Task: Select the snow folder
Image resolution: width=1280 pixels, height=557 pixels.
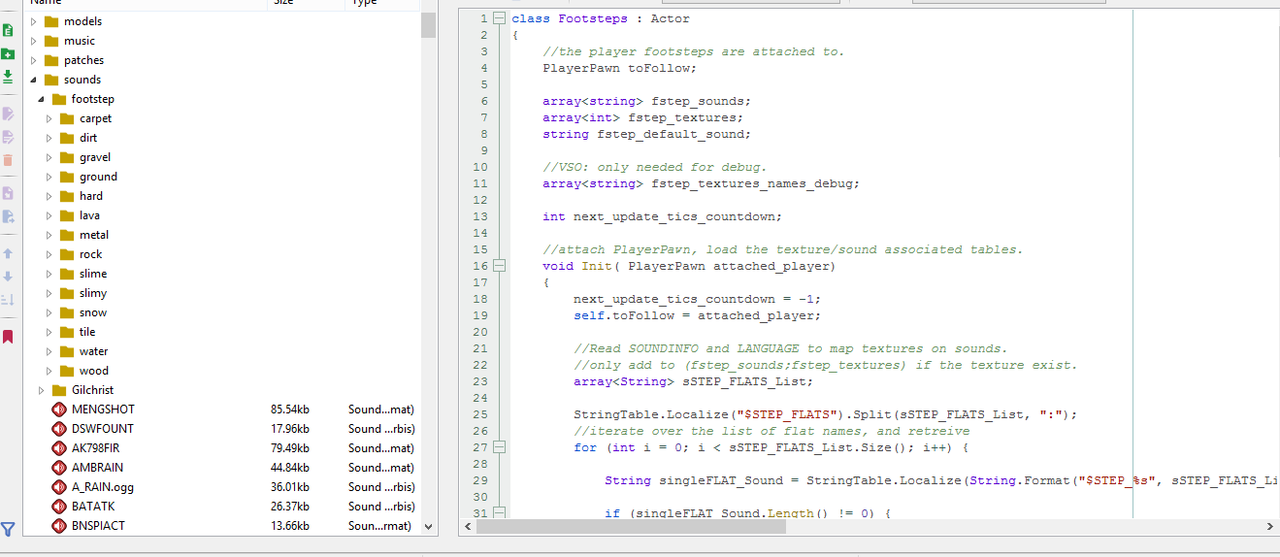Action: click(93, 313)
